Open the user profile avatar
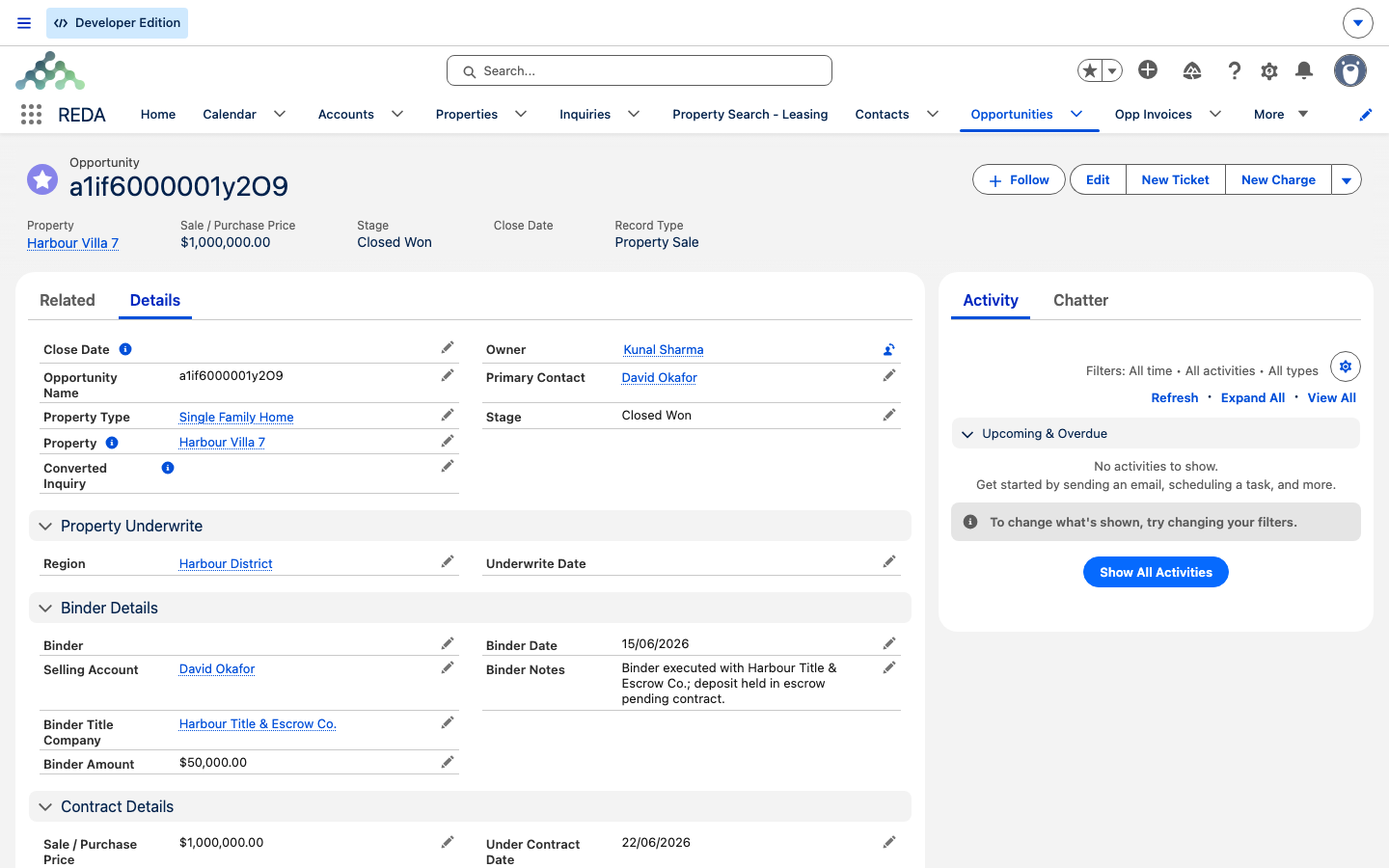The height and width of the screenshot is (868, 1389). [x=1350, y=70]
